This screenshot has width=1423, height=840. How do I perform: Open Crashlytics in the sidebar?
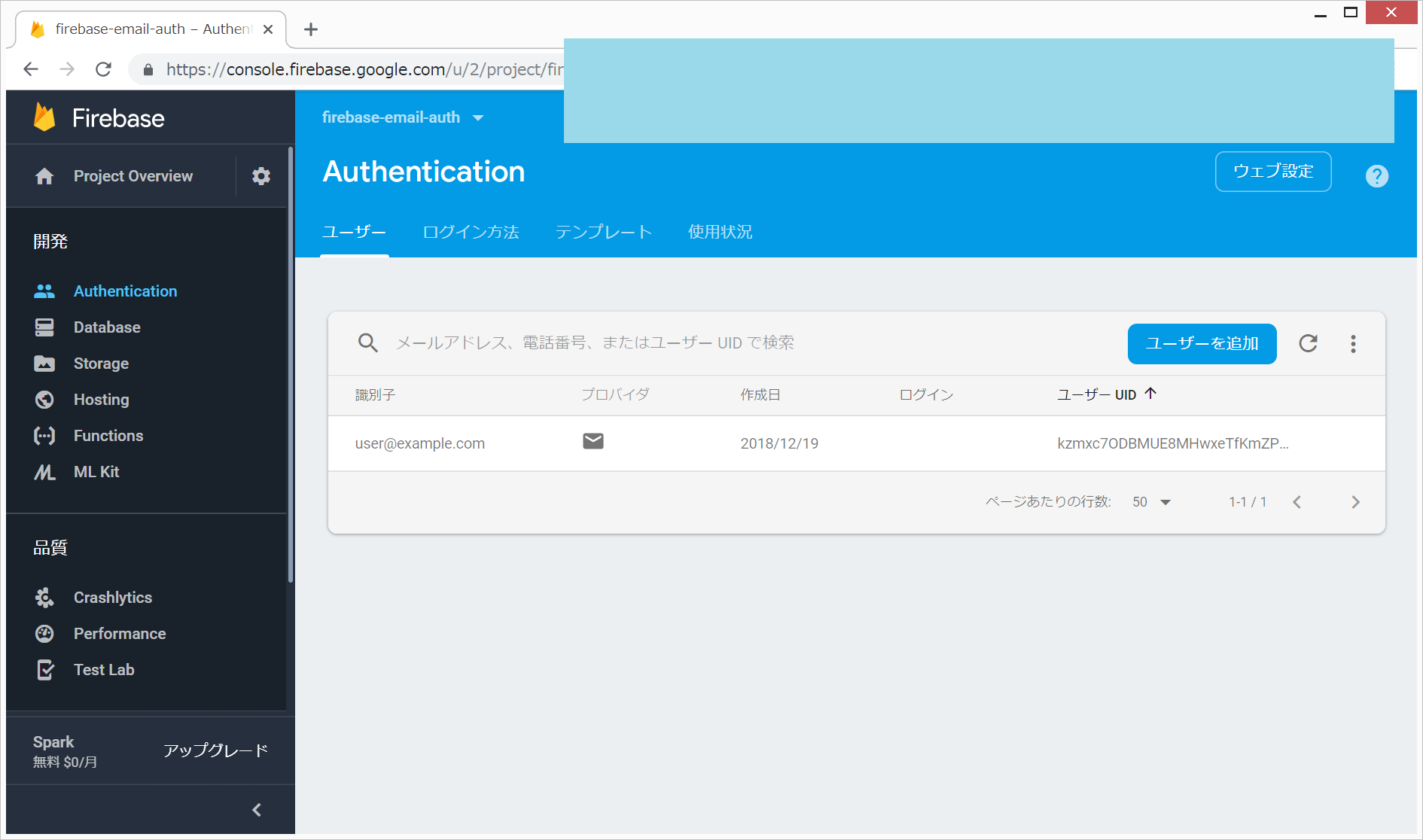coord(112,598)
